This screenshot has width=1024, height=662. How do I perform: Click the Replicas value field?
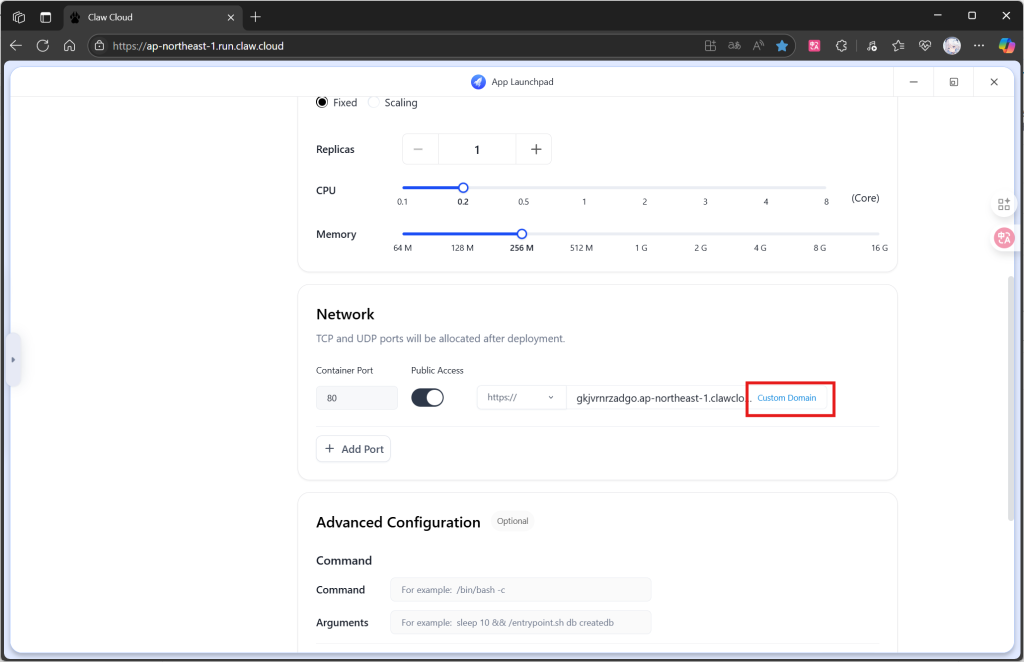click(477, 150)
